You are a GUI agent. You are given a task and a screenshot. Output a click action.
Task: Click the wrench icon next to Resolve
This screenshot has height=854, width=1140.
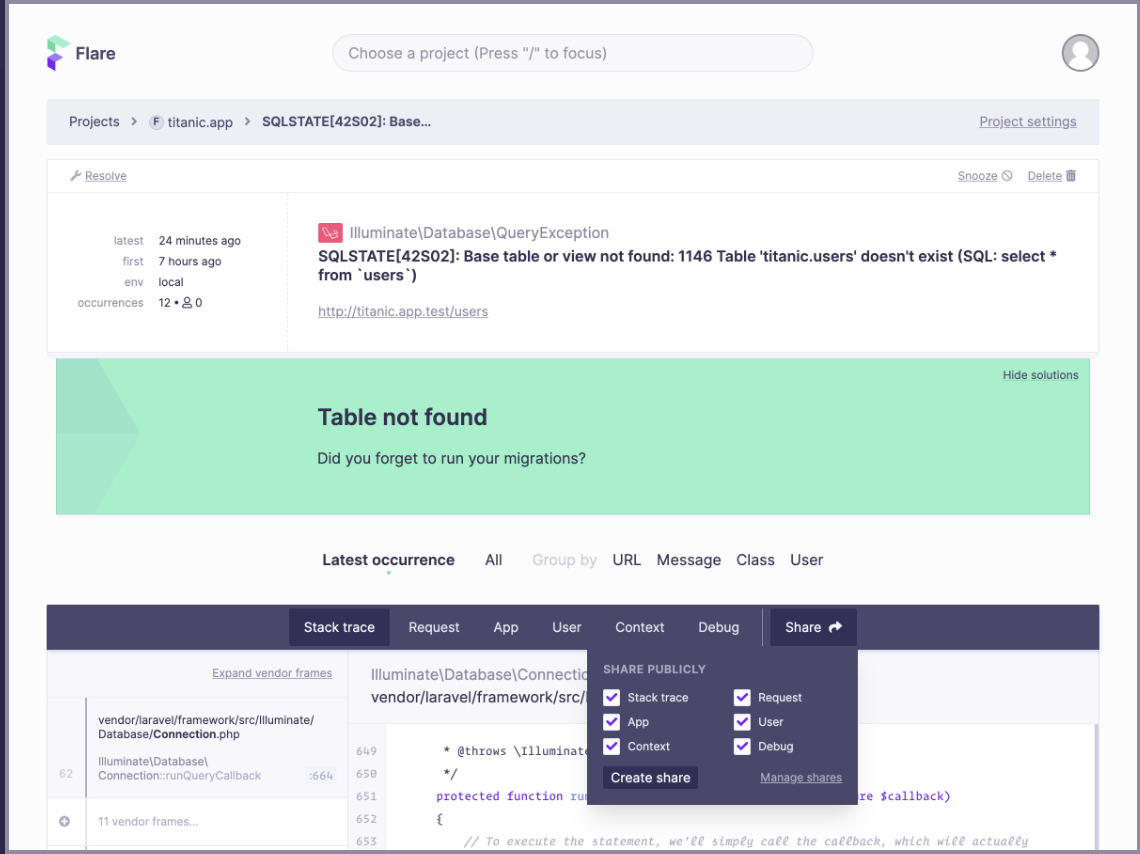[x=74, y=175]
